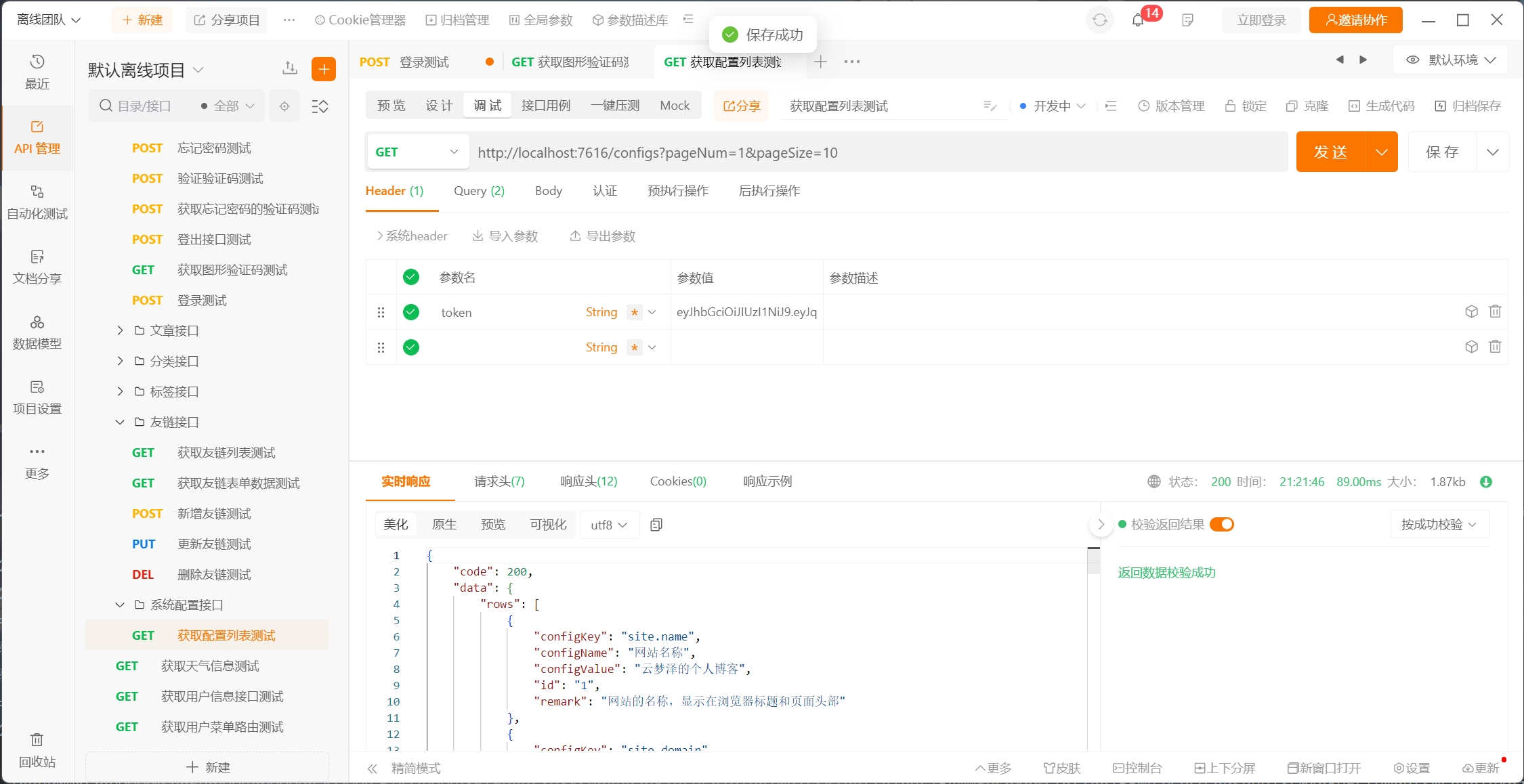Expand the 文章接口 folder

[x=120, y=330]
